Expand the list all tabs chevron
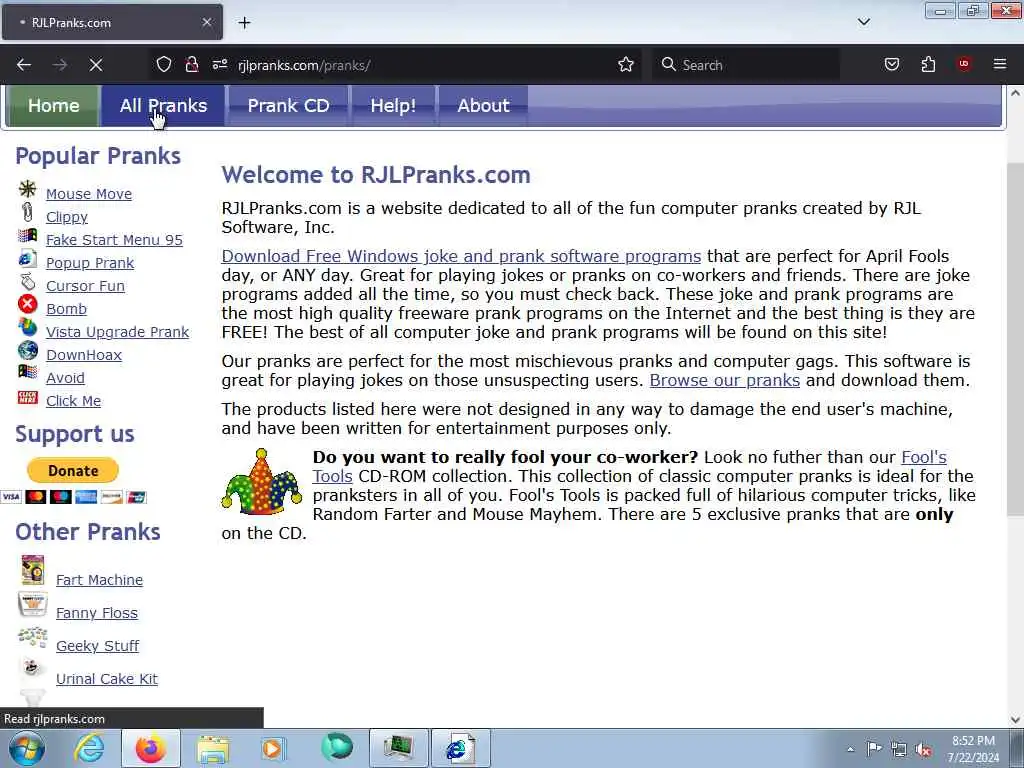Image resolution: width=1024 pixels, height=768 pixels. pos(863,22)
